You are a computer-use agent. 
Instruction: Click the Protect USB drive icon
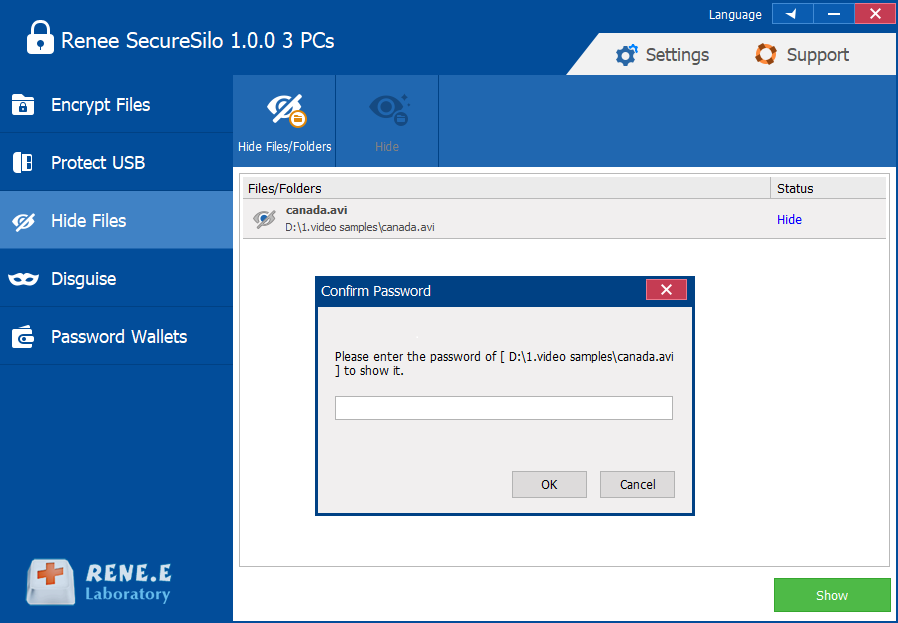(x=23, y=163)
